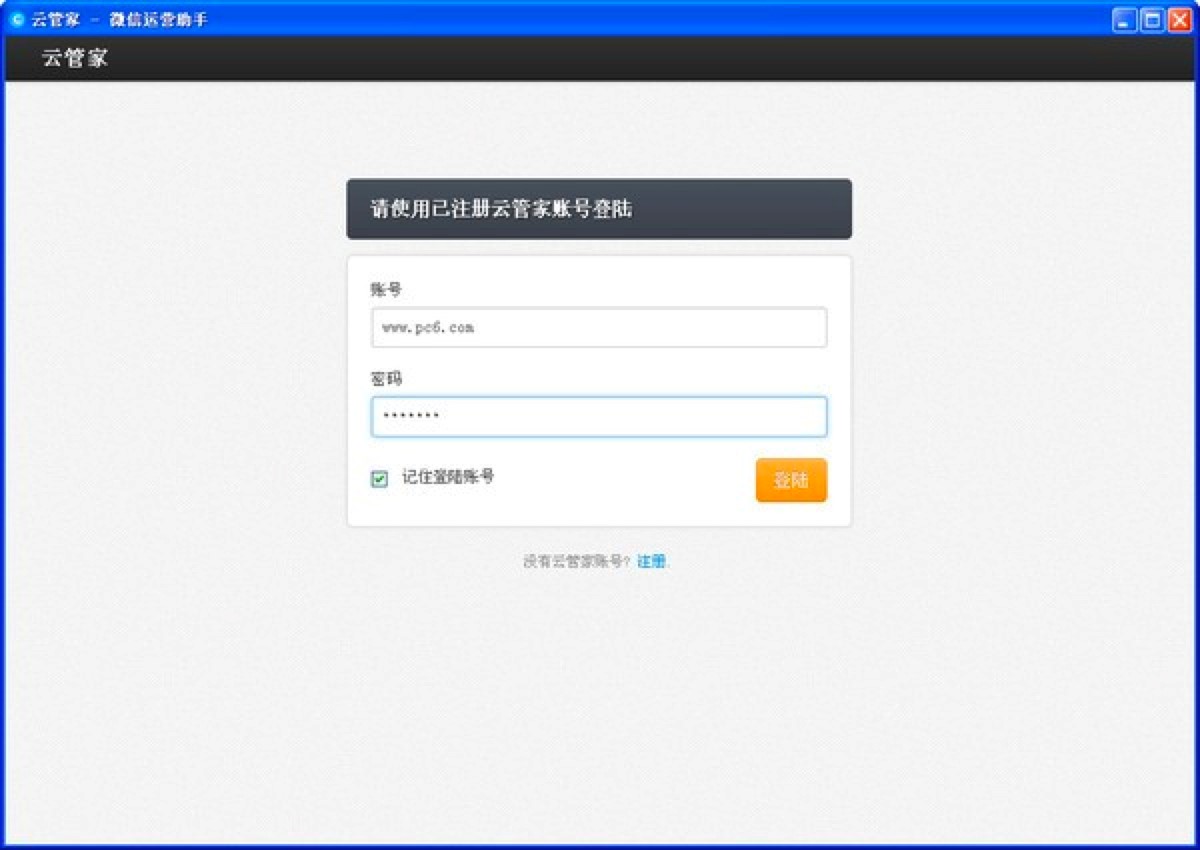
Task: Click the 账号 input field
Action: (x=599, y=327)
